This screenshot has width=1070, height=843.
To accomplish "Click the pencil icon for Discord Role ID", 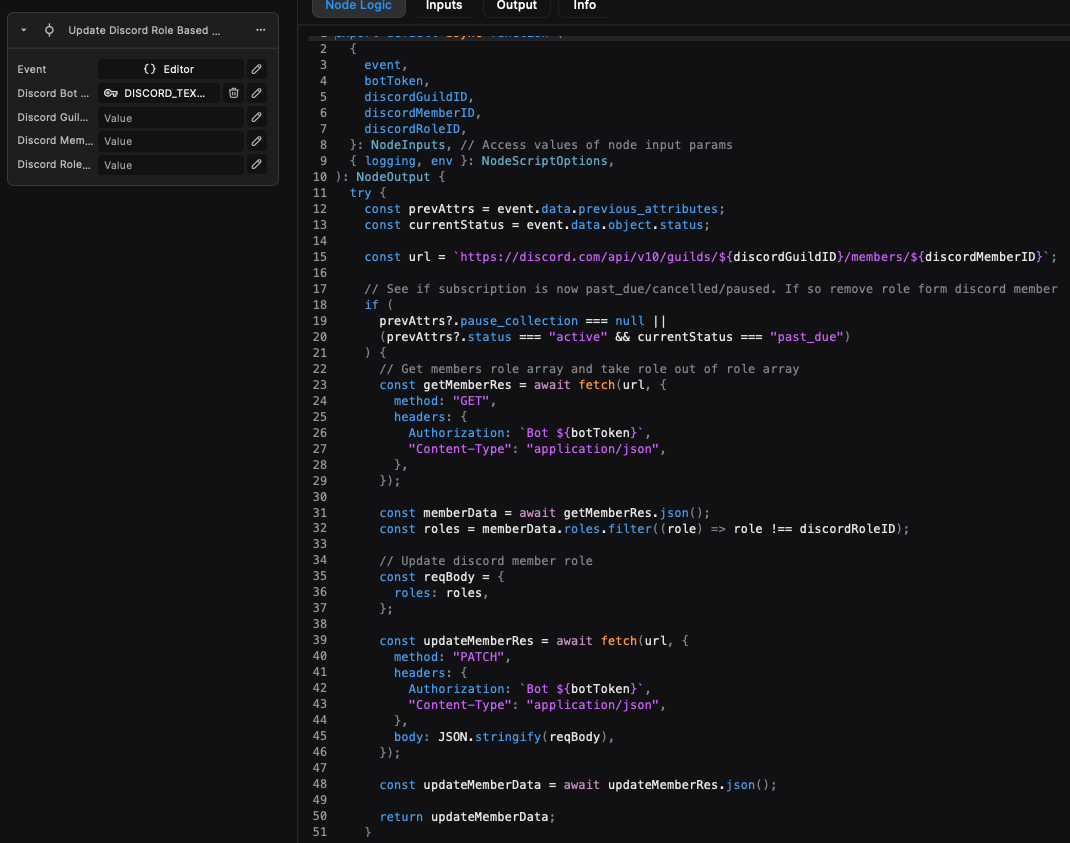I will point(257,165).
